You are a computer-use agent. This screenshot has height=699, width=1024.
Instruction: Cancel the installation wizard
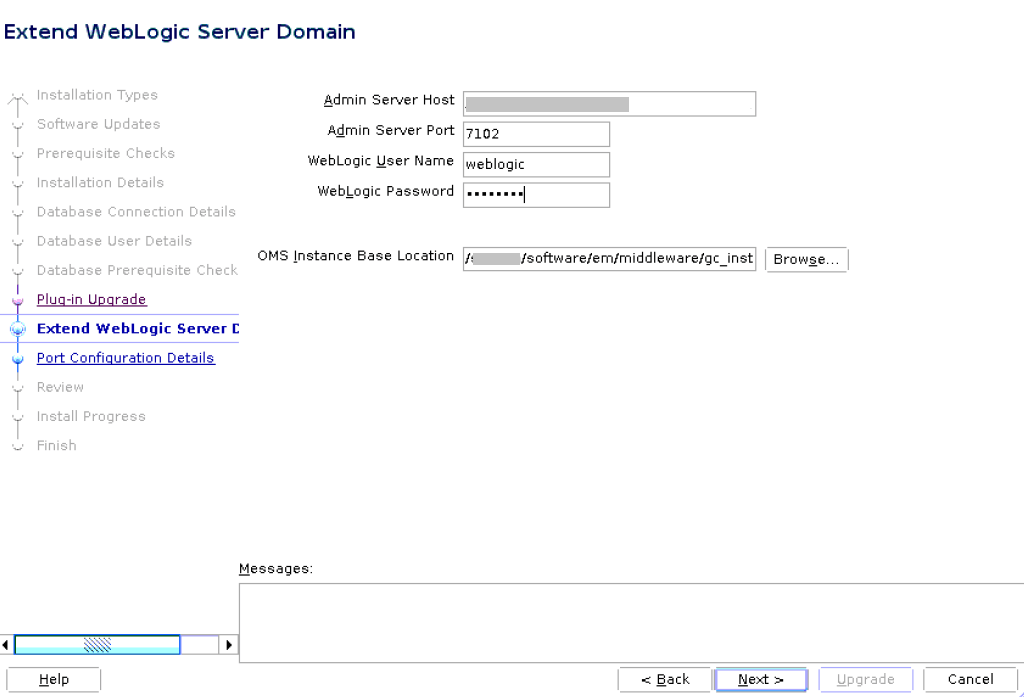coord(968,679)
